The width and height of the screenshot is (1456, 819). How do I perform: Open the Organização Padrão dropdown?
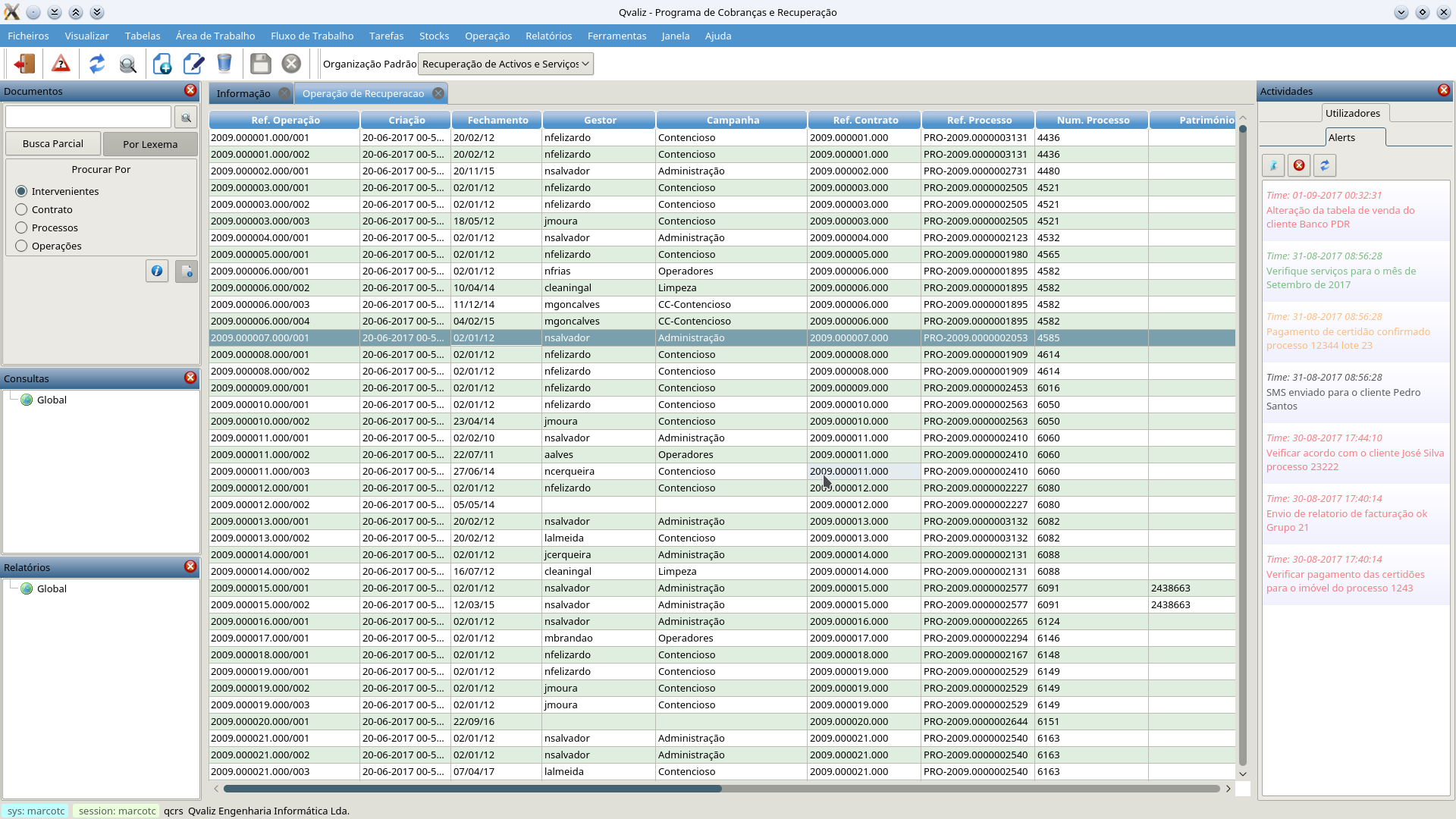pyautogui.click(x=505, y=64)
